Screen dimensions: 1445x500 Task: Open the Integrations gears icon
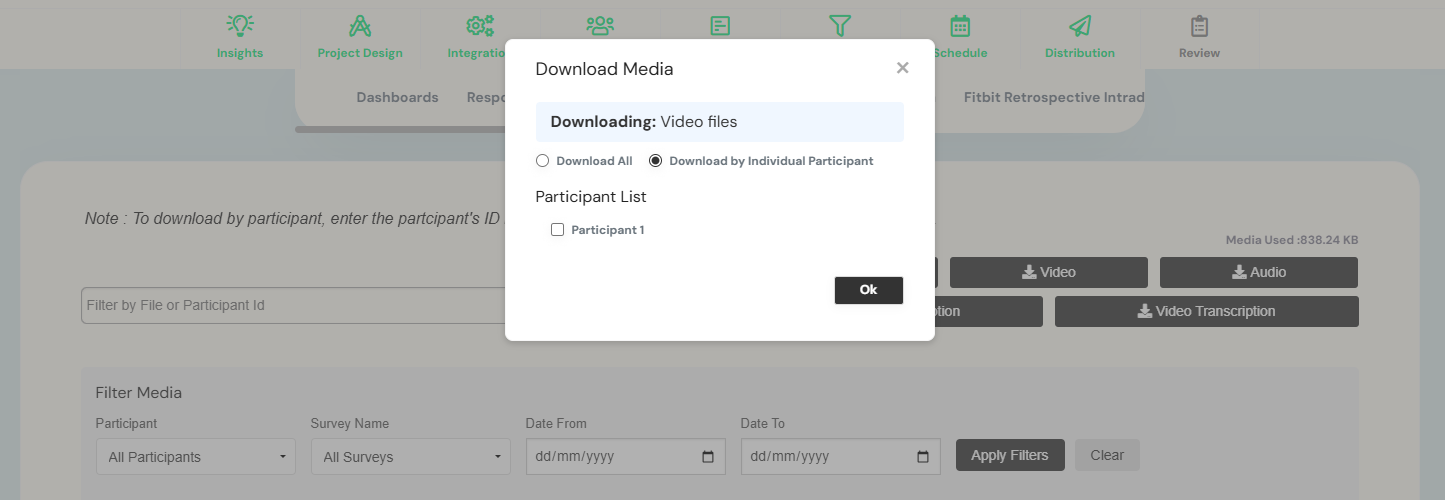tap(480, 26)
